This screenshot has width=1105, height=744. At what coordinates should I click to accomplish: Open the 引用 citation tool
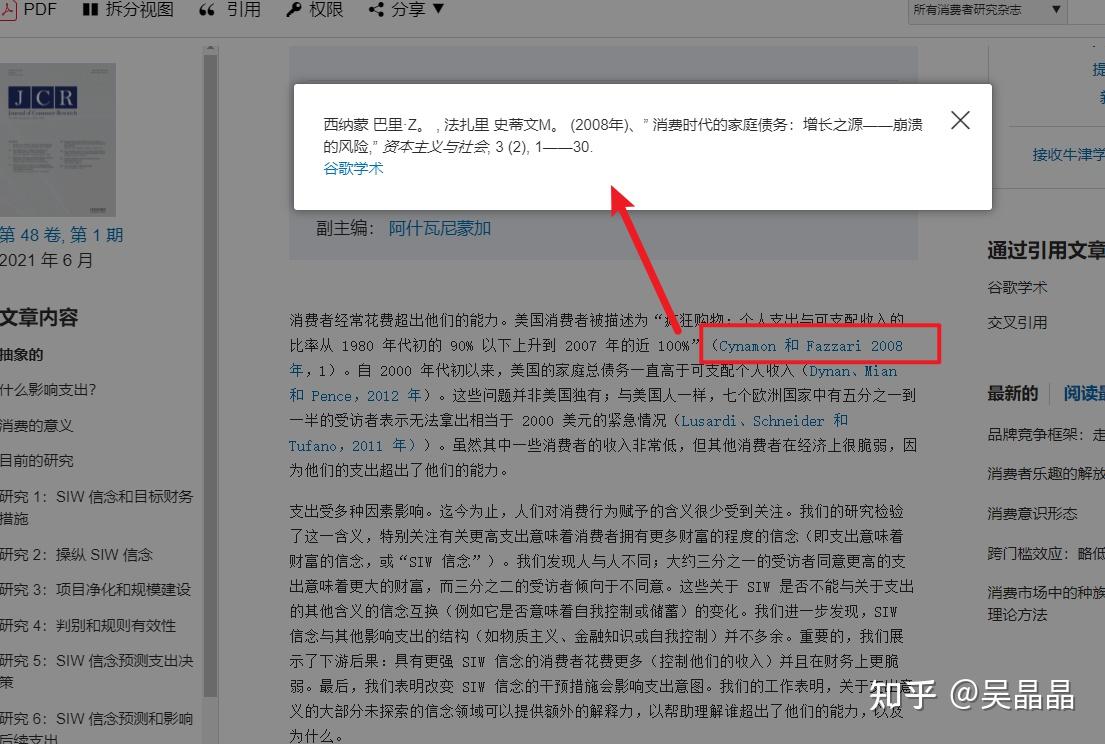(x=230, y=10)
